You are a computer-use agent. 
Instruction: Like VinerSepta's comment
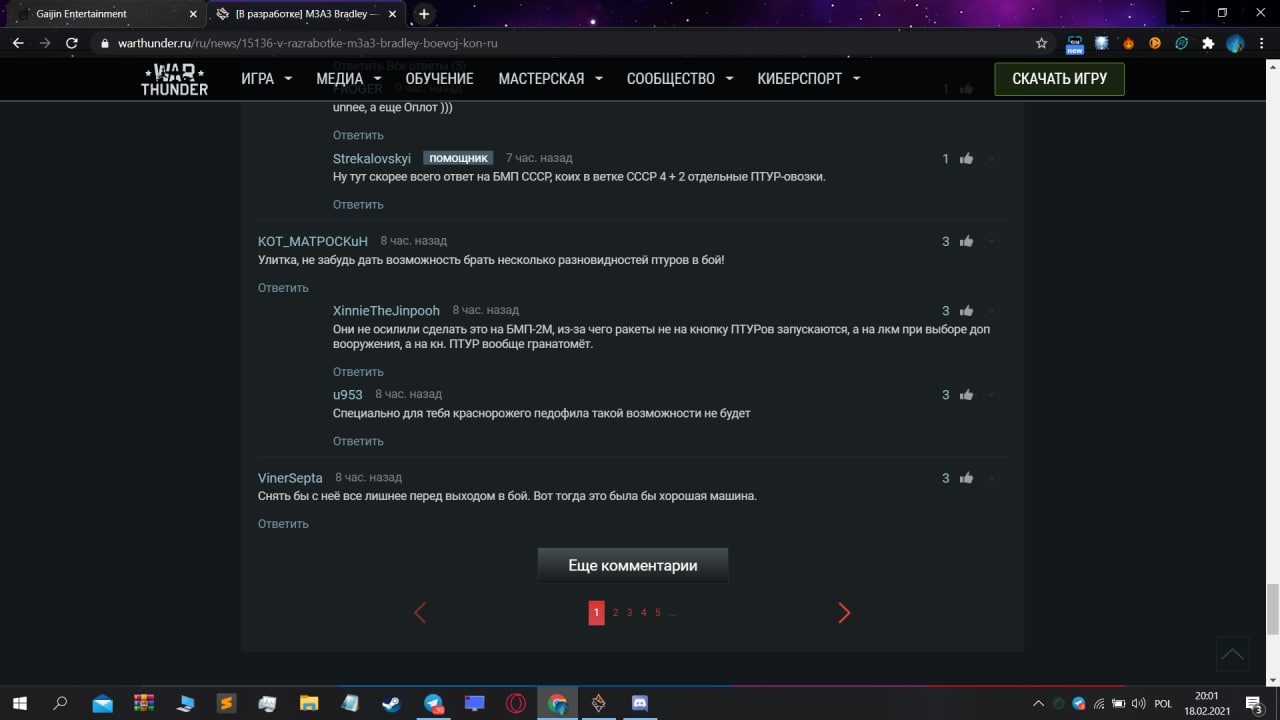tap(966, 478)
